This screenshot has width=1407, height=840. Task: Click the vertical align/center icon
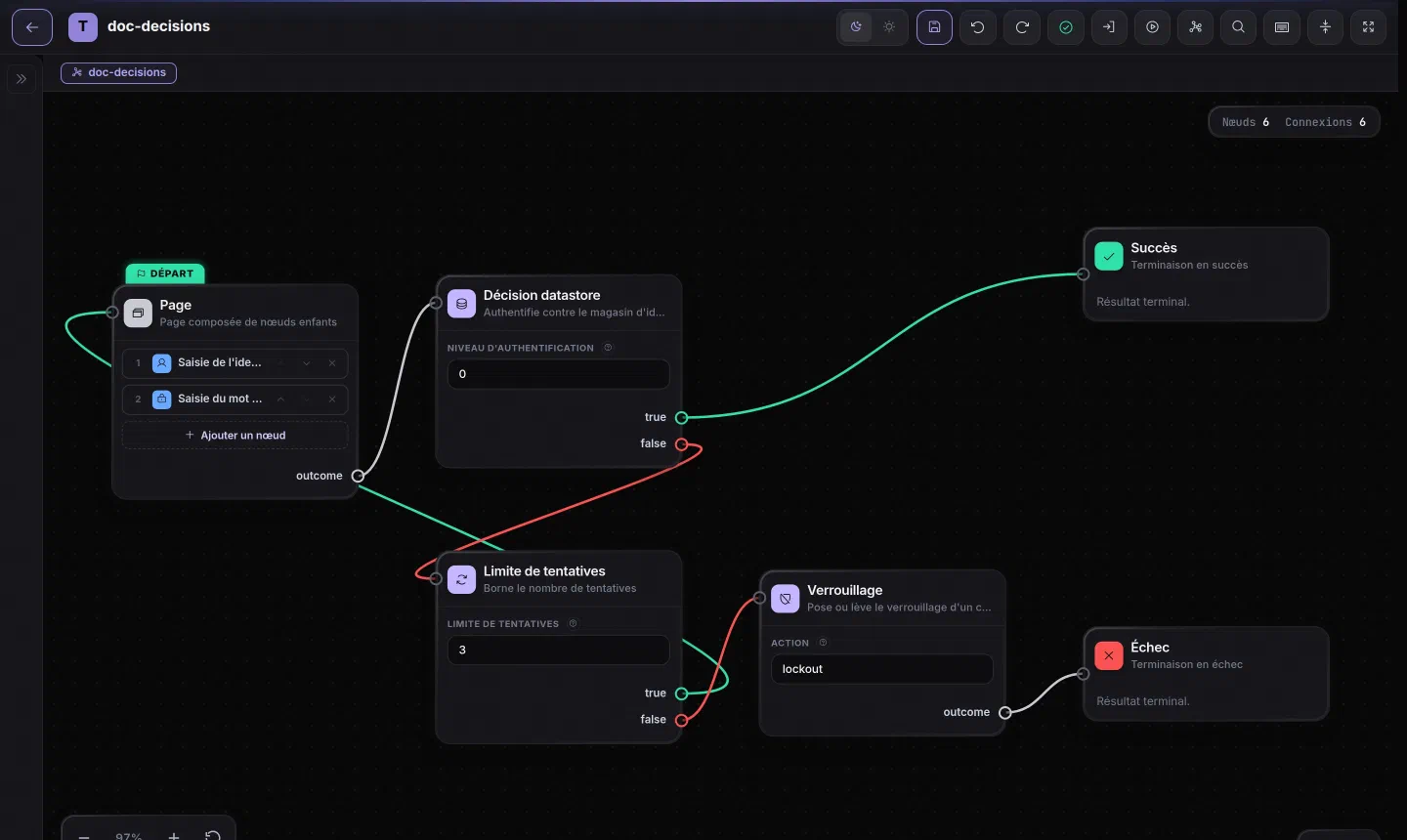pos(1326,27)
